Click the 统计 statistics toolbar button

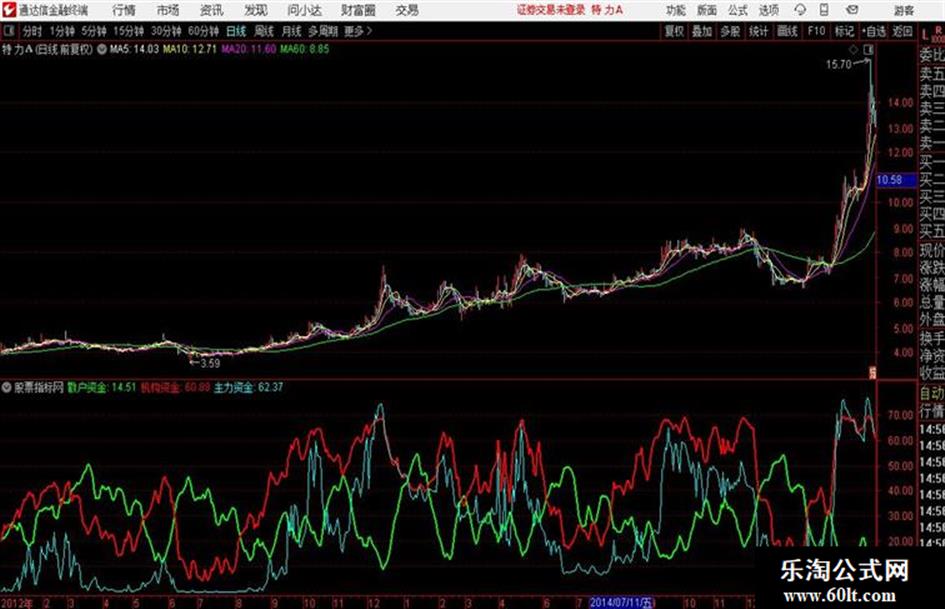coord(759,31)
